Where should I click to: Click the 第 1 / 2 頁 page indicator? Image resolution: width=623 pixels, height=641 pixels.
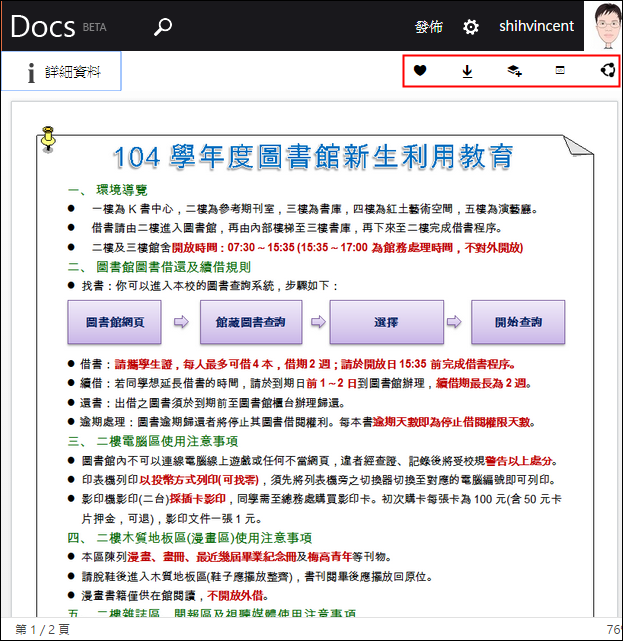43,630
